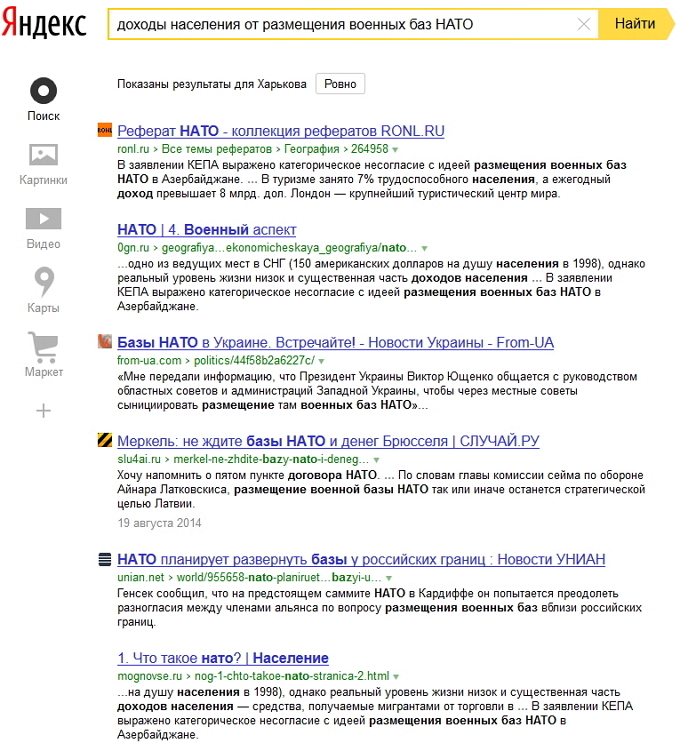Image resolution: width=680 pixels, height=743 pixels.
Task: Click the СЛУЧАЙ.РУ striped favicon
Action: (x=105, y=440)
